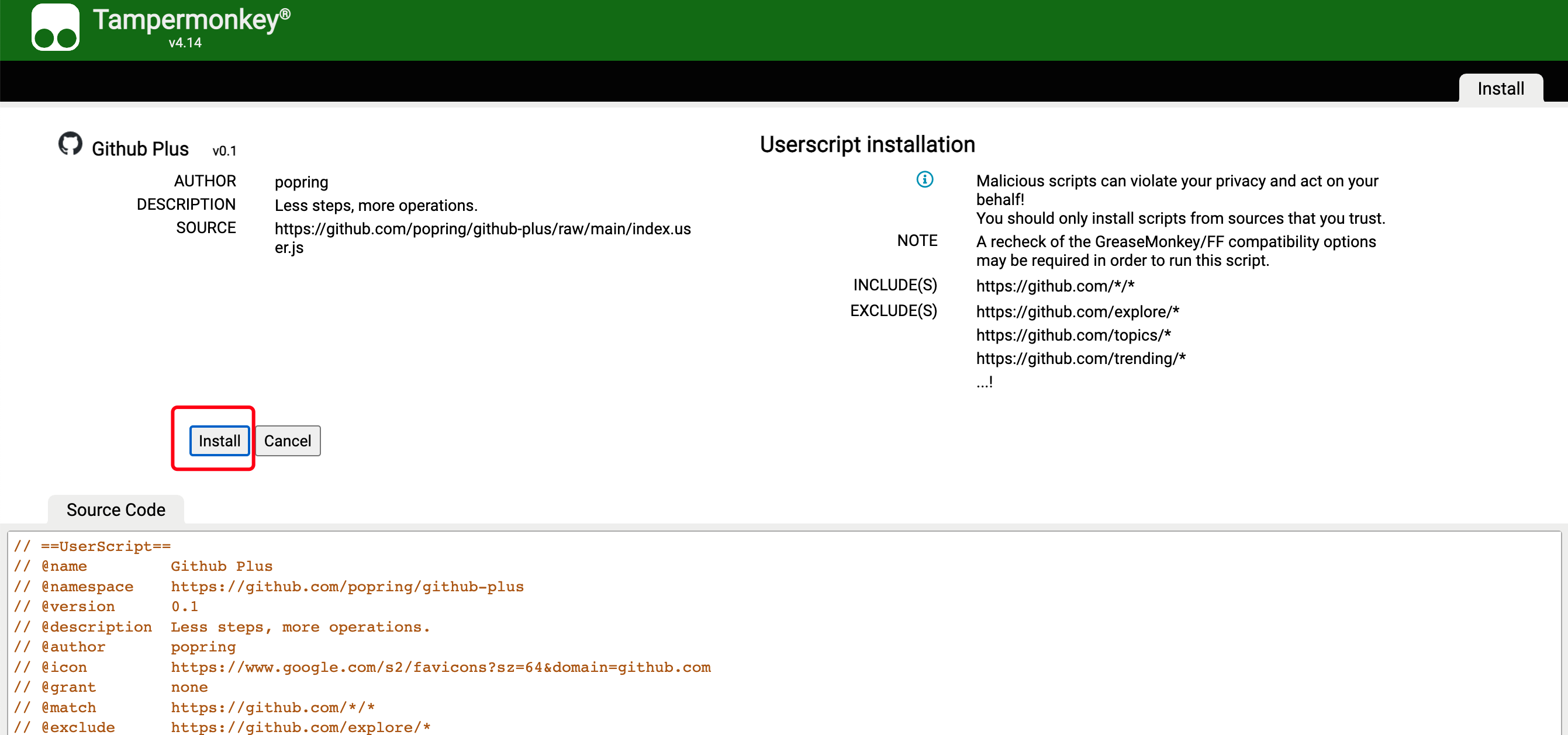The height and width of the screenshot is (735, 1568).
Task: Click the Userscript installation heading
Action: [x=867, y=145]
